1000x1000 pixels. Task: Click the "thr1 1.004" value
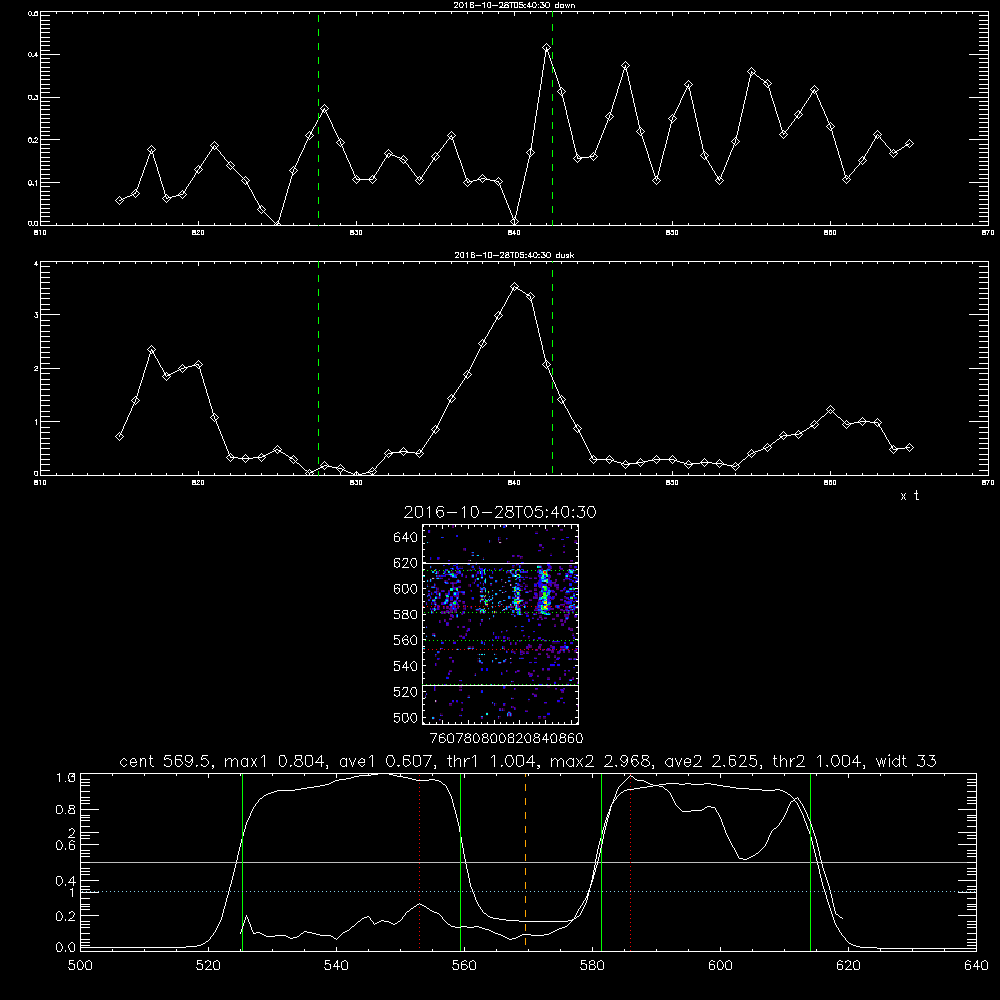click(x=492, y=761)
